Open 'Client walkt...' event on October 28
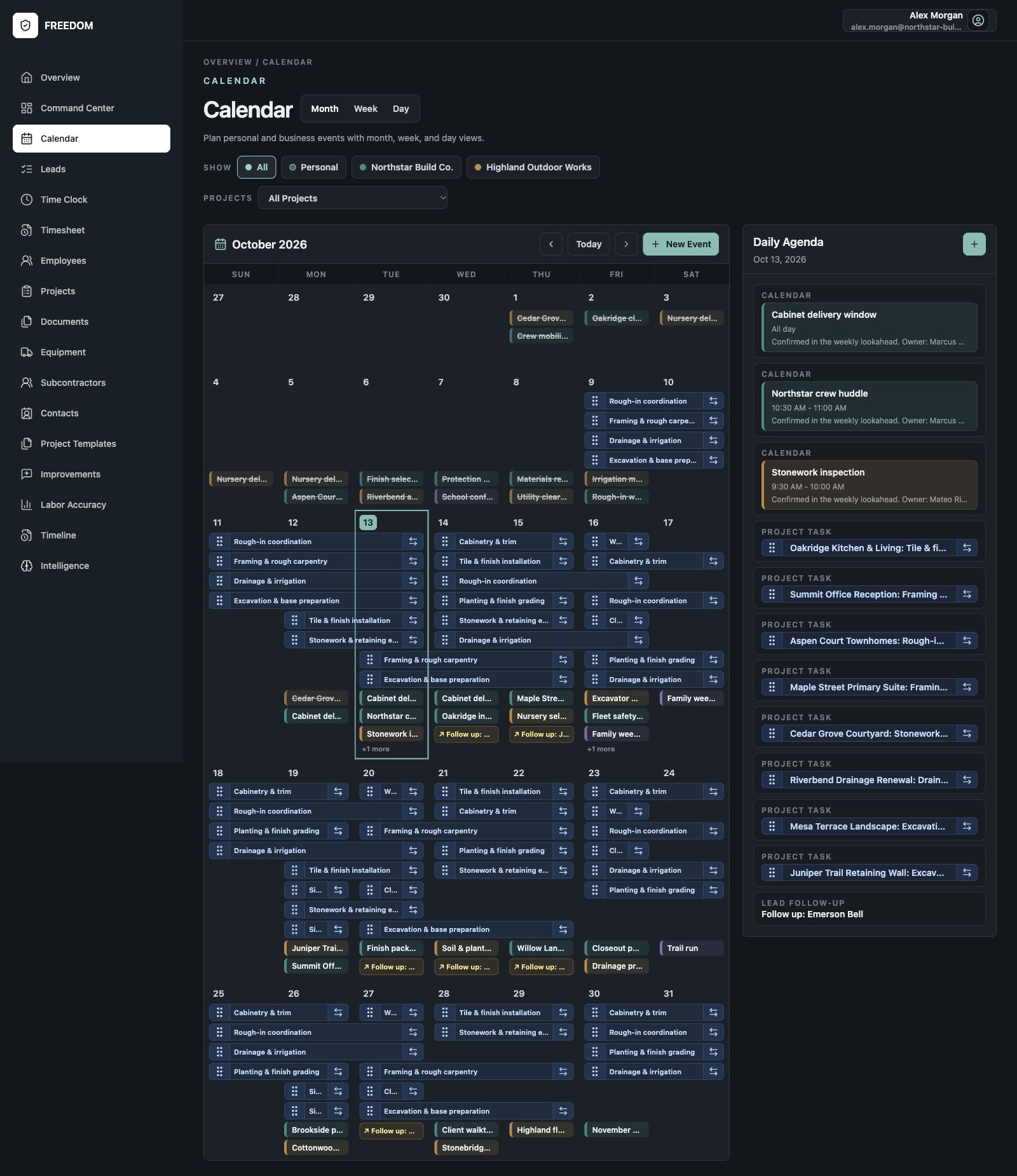This screenshot has width=1017, height=1176. 467,1130
